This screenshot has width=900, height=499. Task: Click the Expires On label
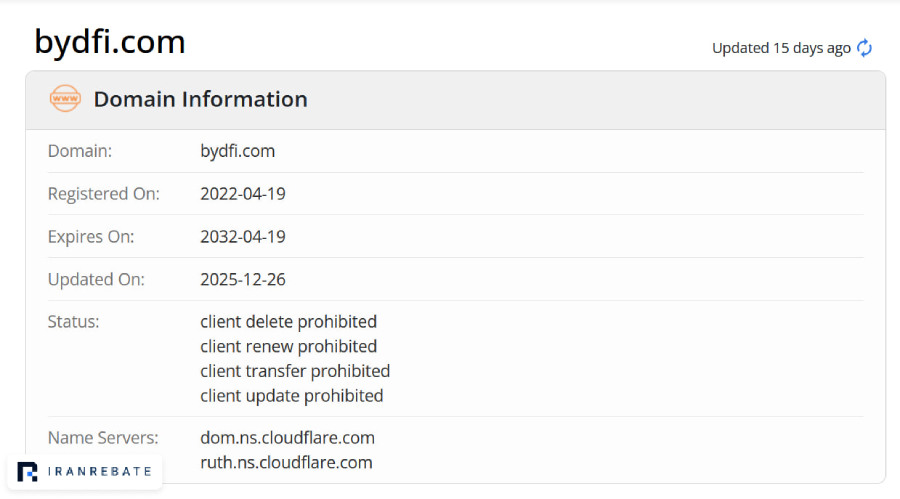point(91,237)
